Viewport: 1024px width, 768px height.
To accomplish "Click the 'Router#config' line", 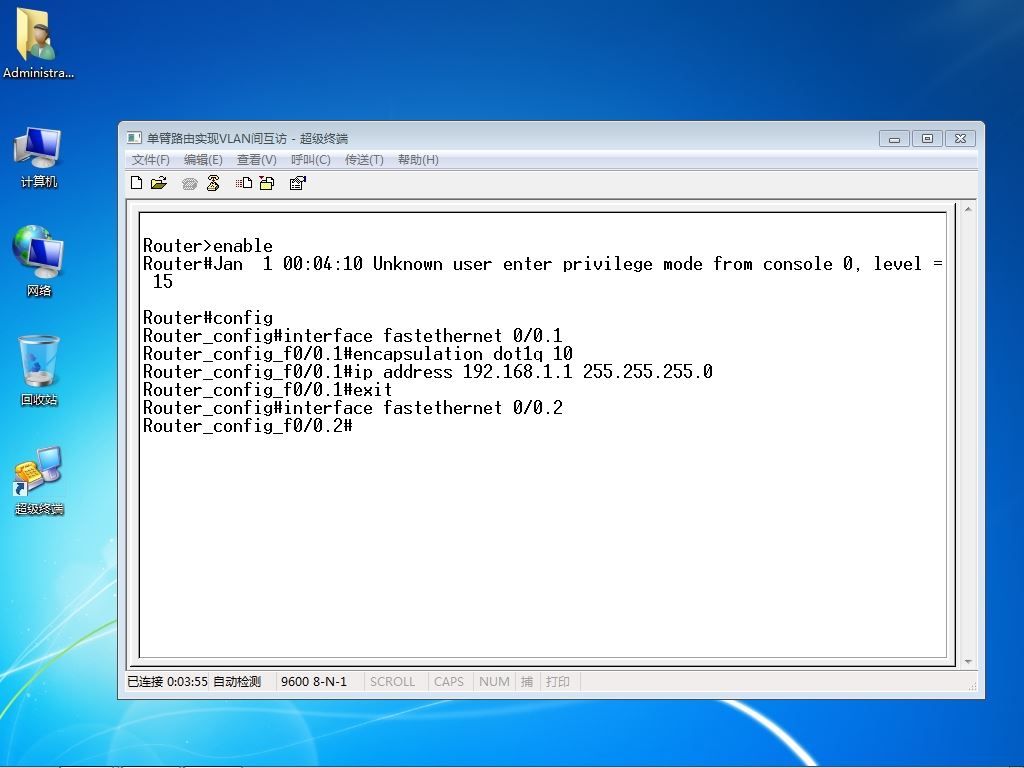I will [208, 318].
